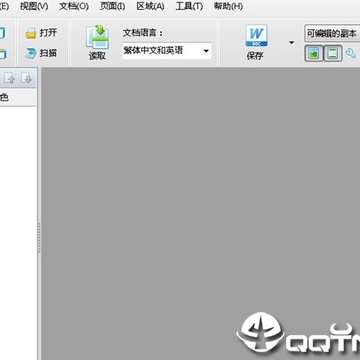Screen dimensions: 360x360
Task: Toggle the keep pictures option button
Action: click(x=313, y=53)
